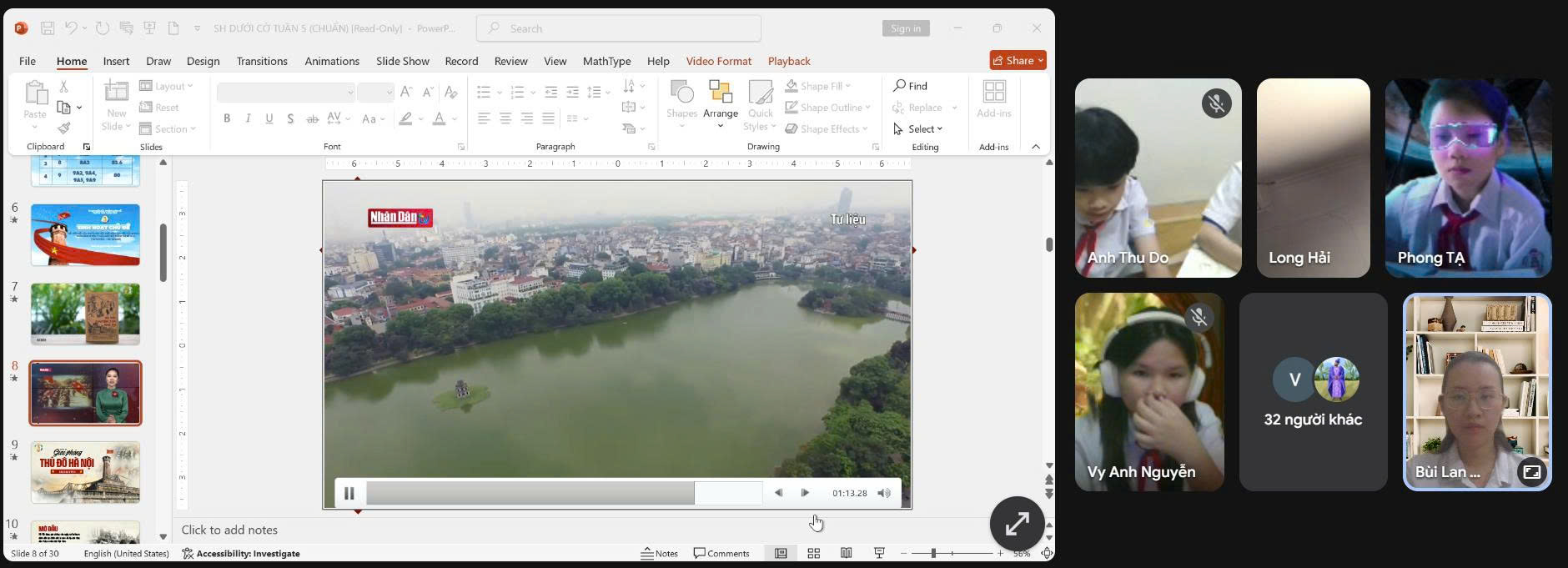The image size is (1568, 568).
Task: Toggle the Comments pane
Action: (x=721, y=553)
